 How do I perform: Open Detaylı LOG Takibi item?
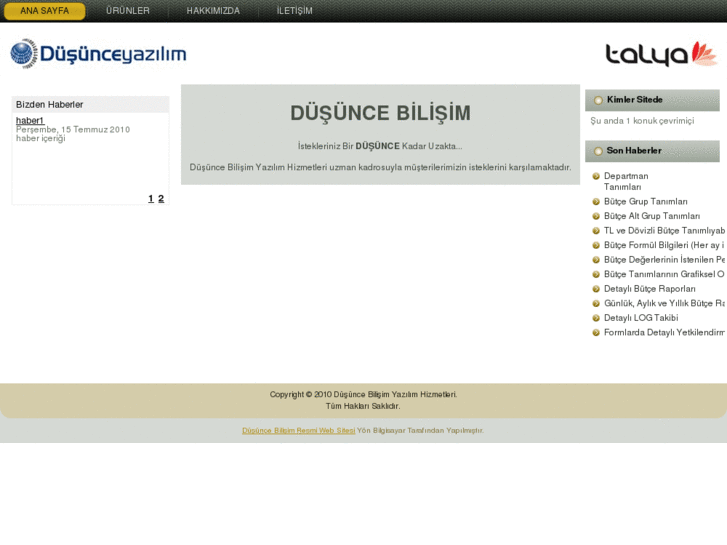[x=641, y=318]
